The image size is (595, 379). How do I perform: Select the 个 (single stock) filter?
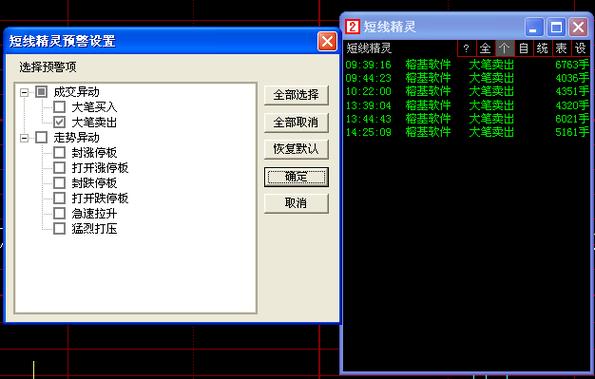(504, 48)
